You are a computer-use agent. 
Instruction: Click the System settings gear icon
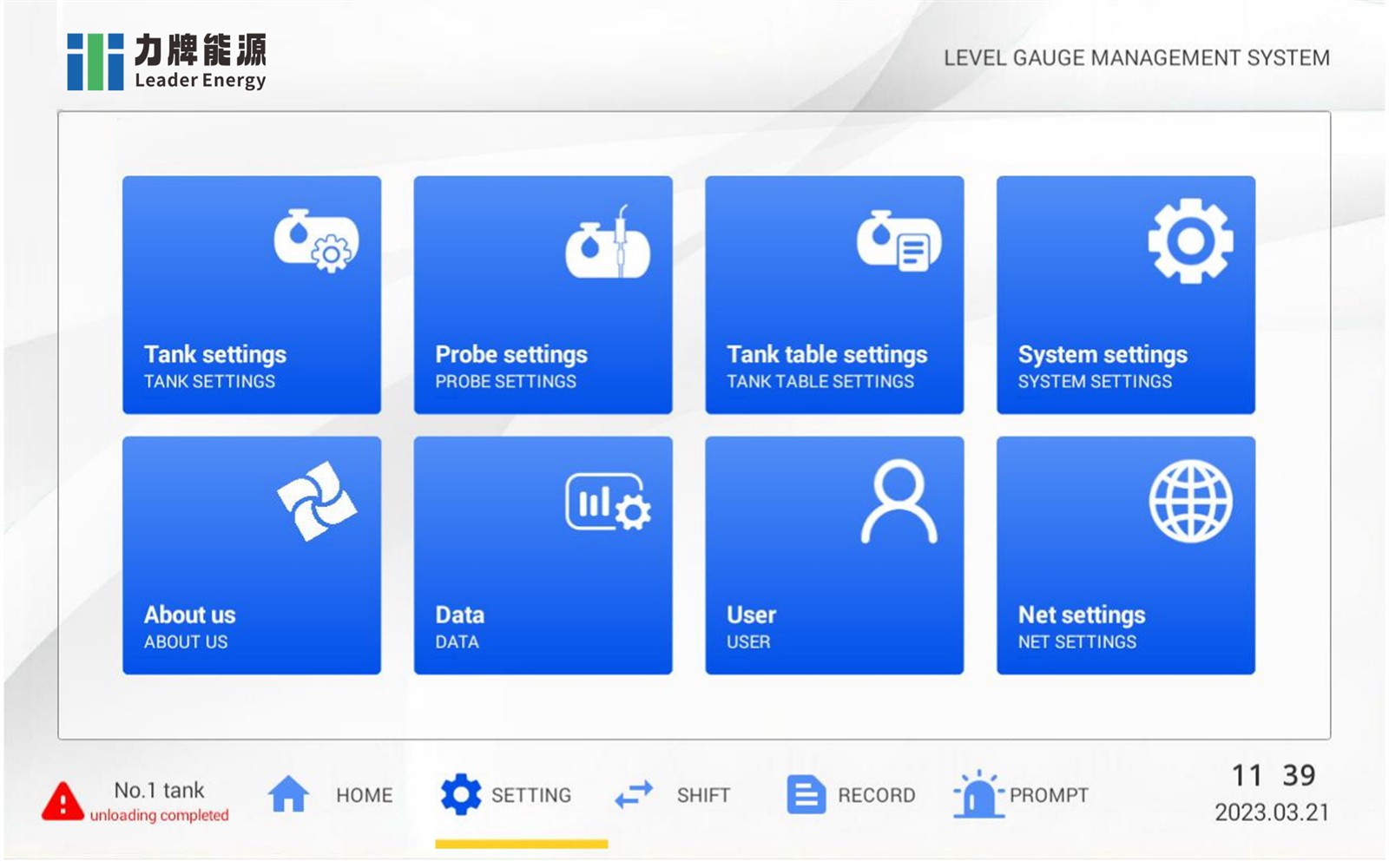tap(1190, 240)
